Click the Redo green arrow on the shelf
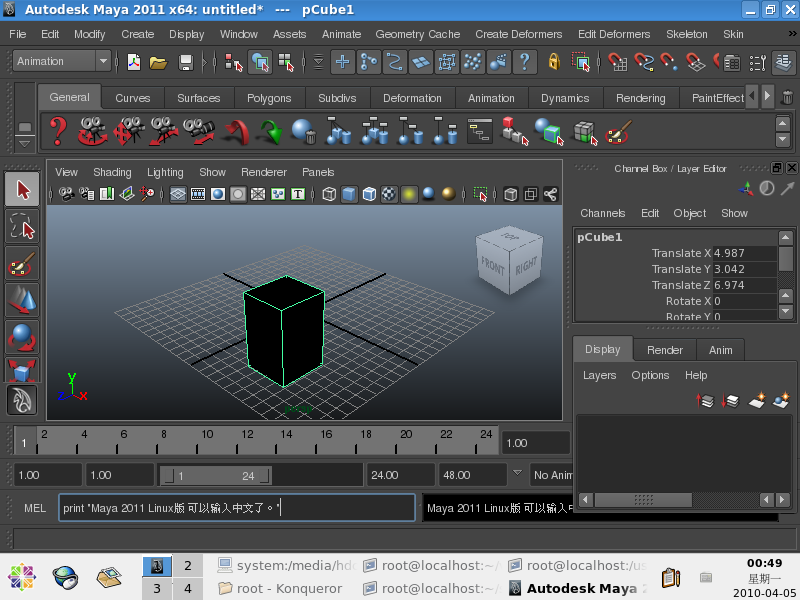Viewport: 800px width, 600px height. click(x=270, y=132)
